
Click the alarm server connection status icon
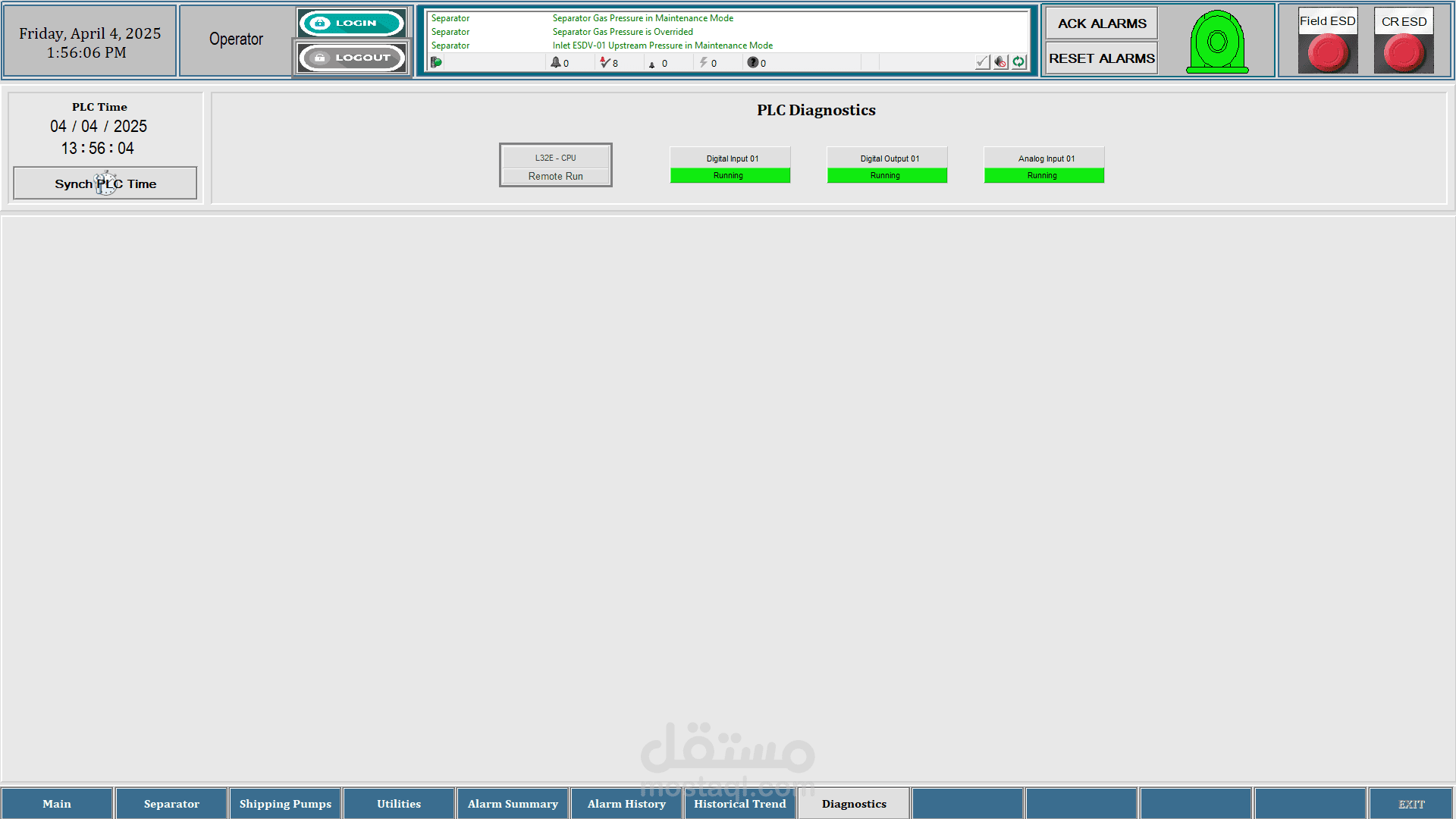(436, 62)
